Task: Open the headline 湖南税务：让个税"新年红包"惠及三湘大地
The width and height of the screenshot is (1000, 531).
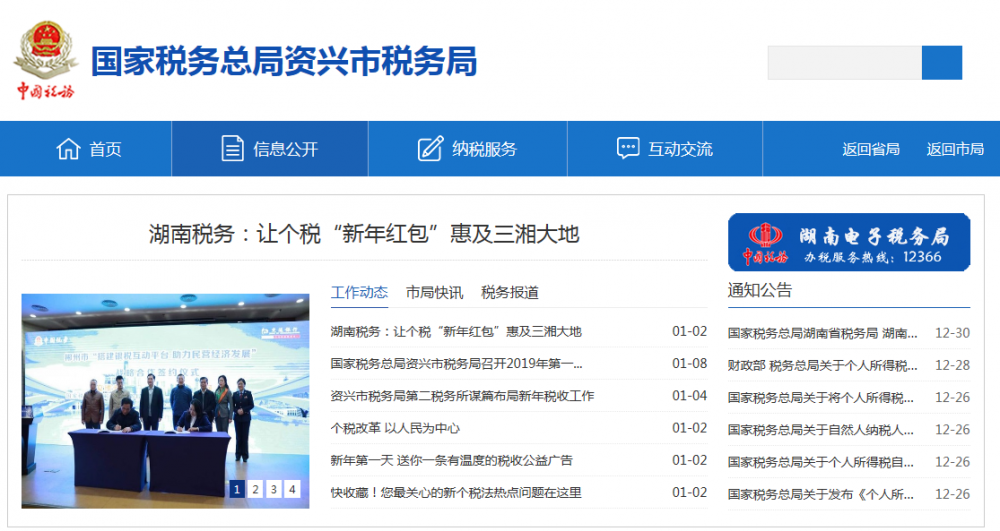Action: tap(364, 234)
